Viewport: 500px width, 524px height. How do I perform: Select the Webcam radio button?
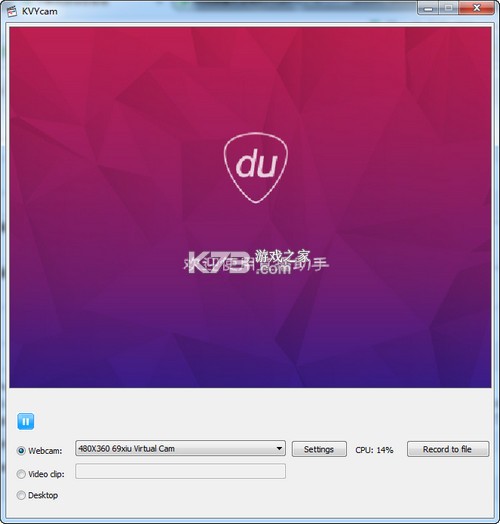click(x=21, y=450)
